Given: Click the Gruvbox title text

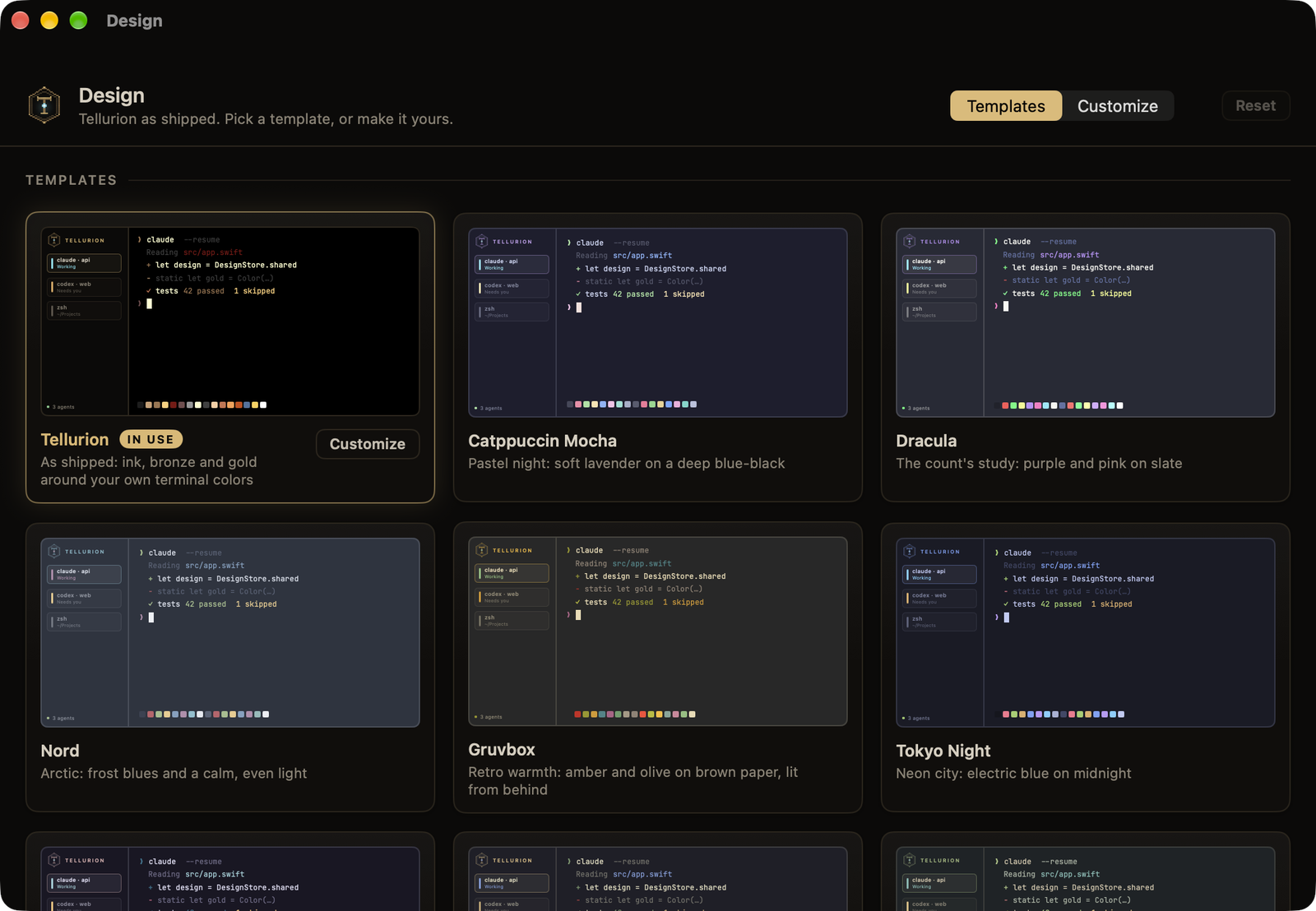Looking at the screenshot, I should click(502, 750).
